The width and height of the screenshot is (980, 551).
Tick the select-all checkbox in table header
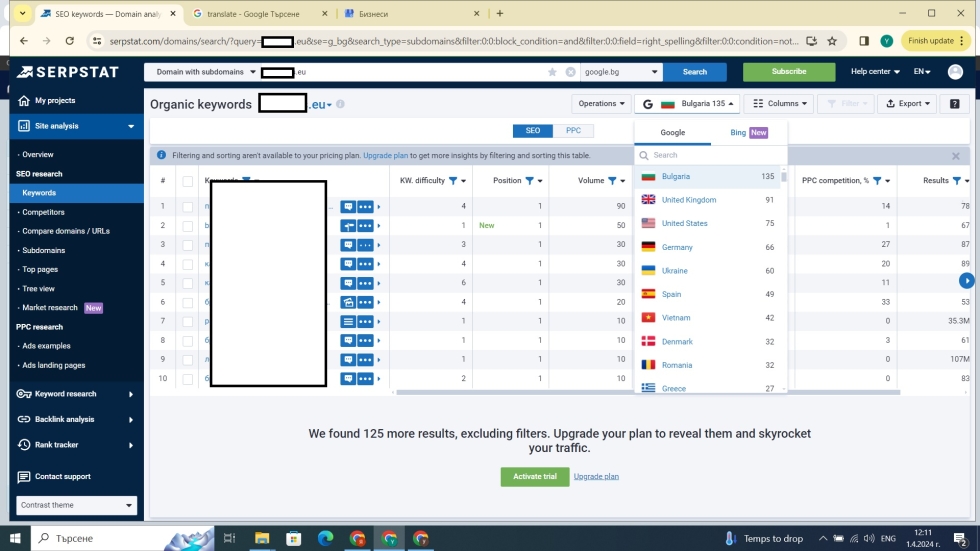pos(187,181)
